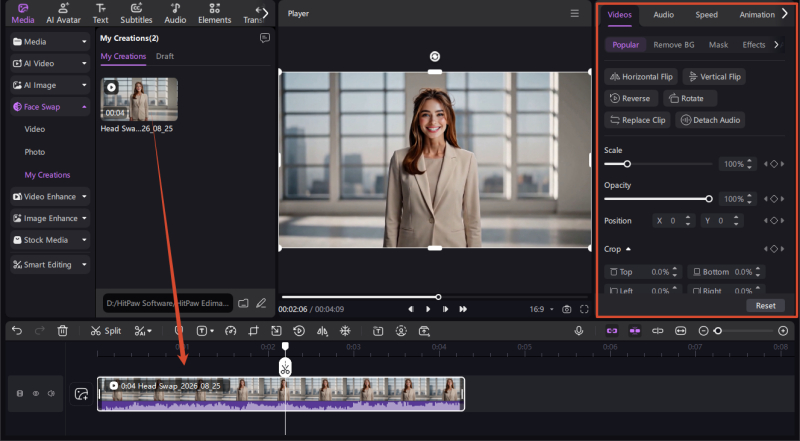Click the Head Swap thumbnail in My Creations
Image resolution: width=800 pixels, height=441 pixels.
pos(139,99)
